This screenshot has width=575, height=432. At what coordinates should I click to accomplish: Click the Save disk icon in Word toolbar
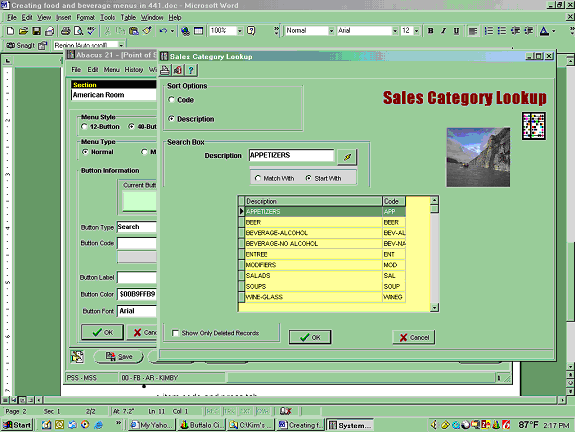point(36,31)
